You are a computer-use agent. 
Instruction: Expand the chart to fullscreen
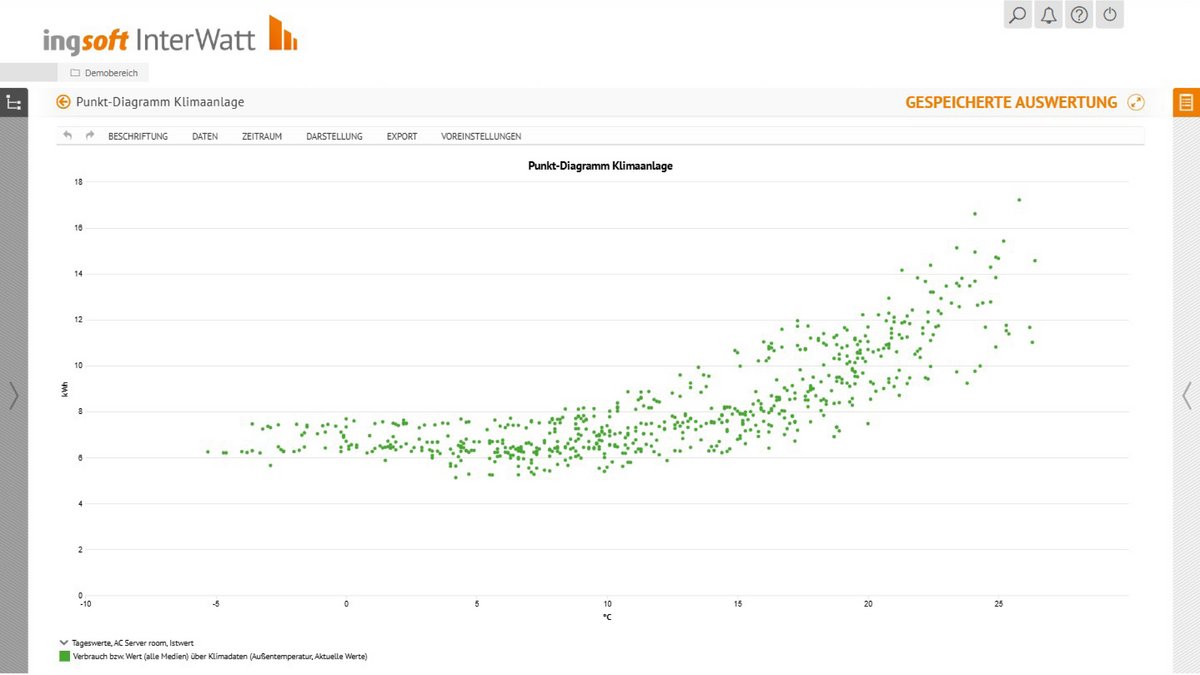coord(1135,102)
